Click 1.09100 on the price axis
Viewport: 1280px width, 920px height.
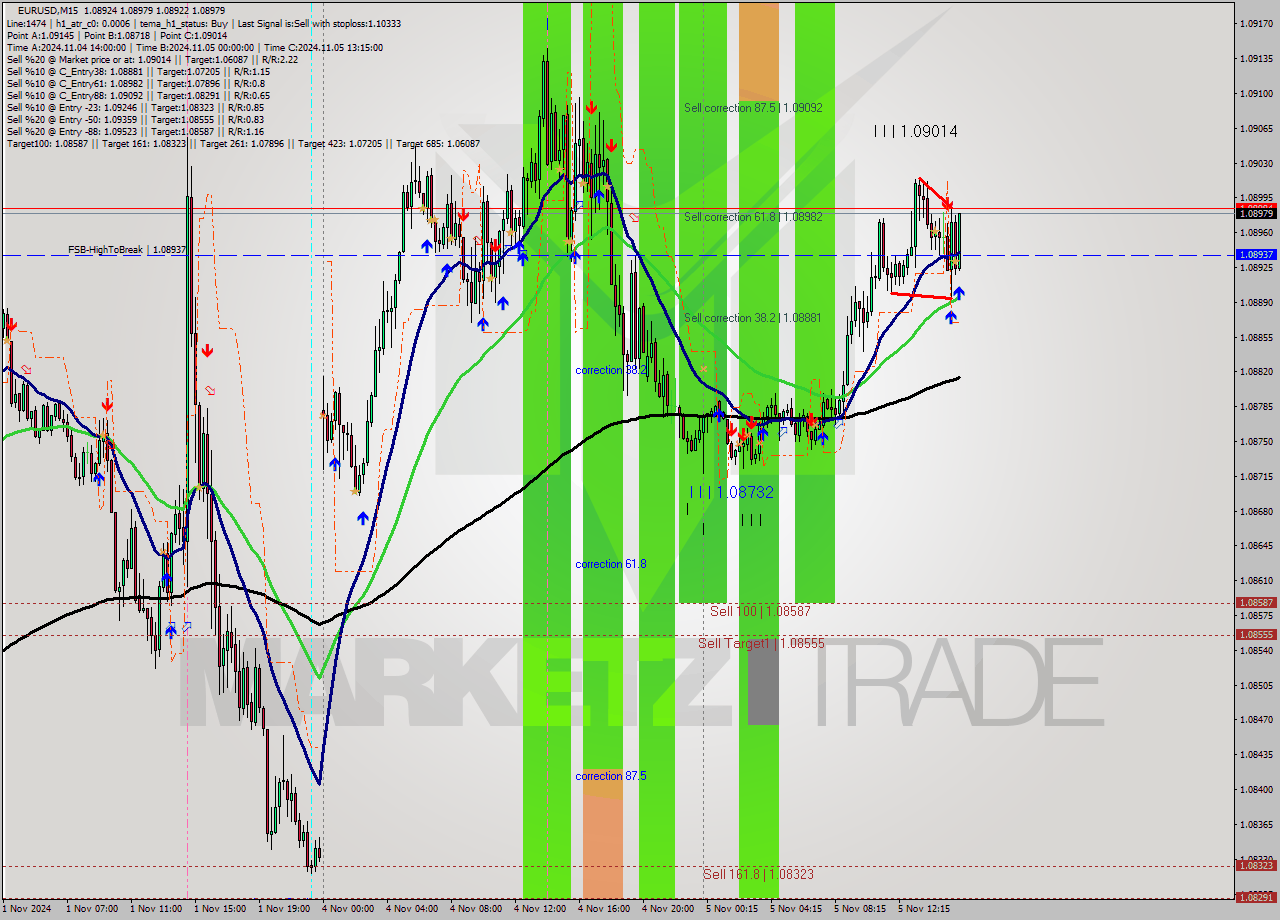pyautogui.click(x=1256, y=93)
